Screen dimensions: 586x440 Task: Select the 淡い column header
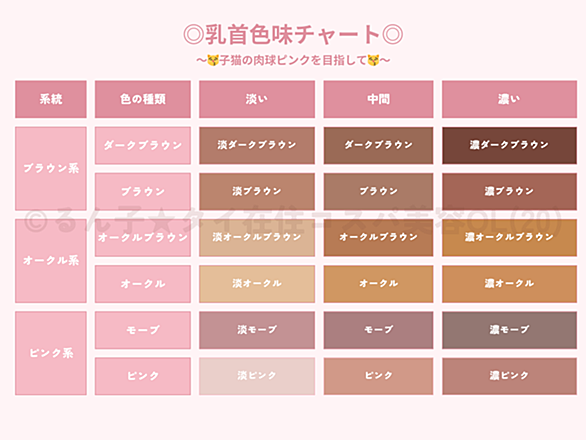tap(257, 99)
